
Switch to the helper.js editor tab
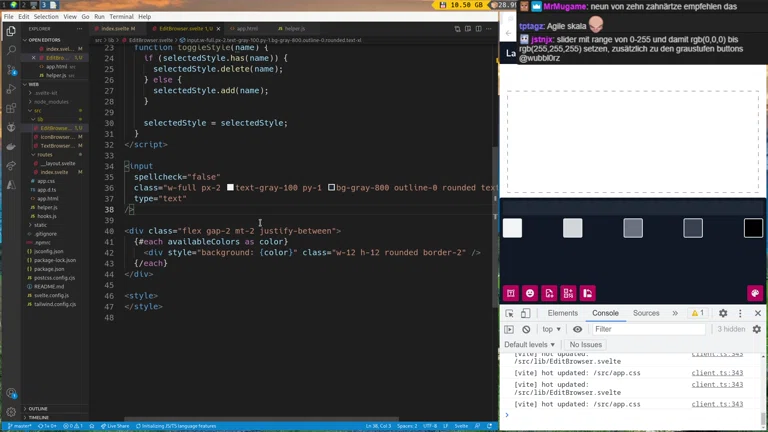point(292,29)
